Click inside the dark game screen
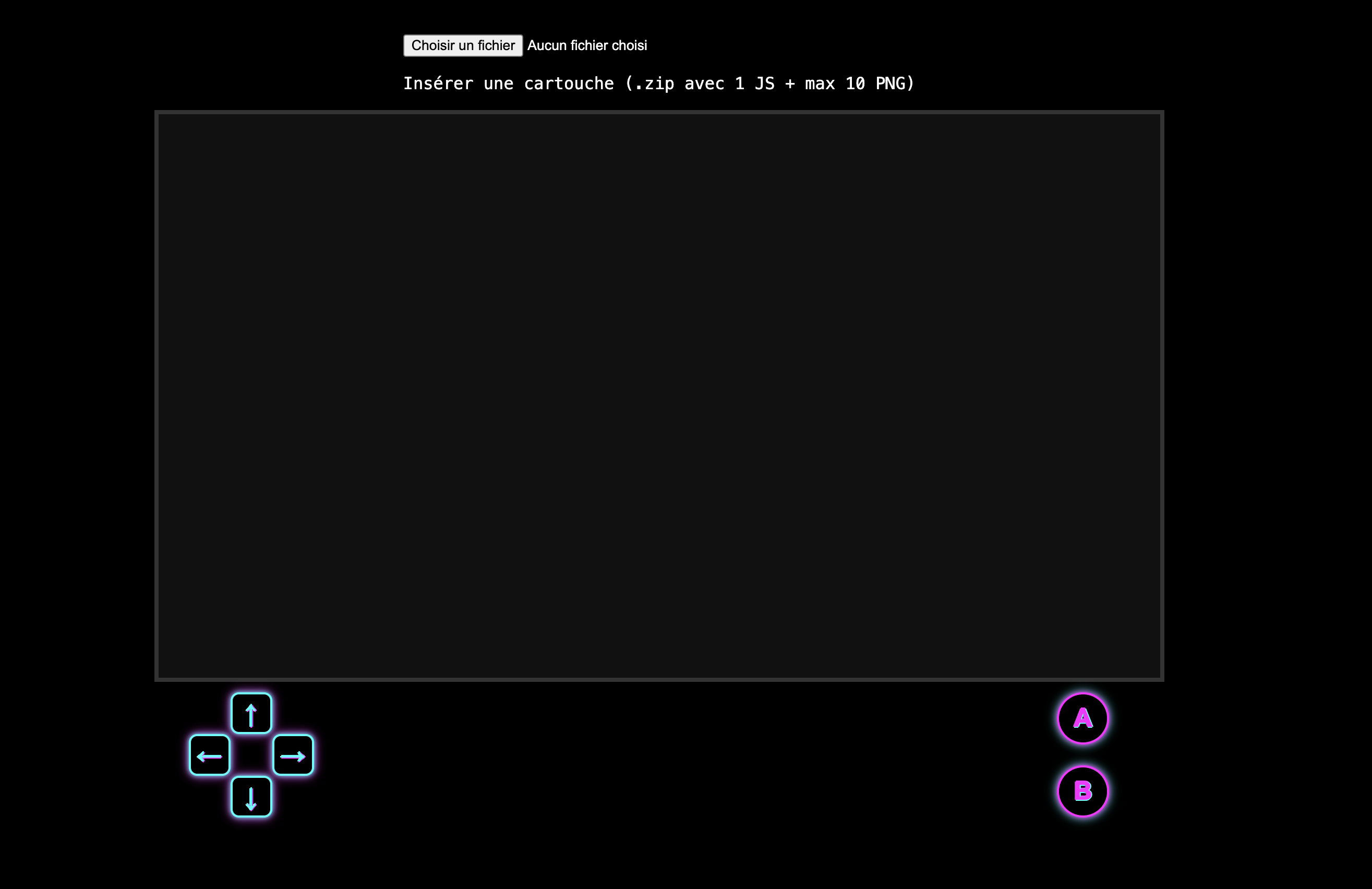The width and height of the screenshot is (1372, 889). [x=659, y=396]
